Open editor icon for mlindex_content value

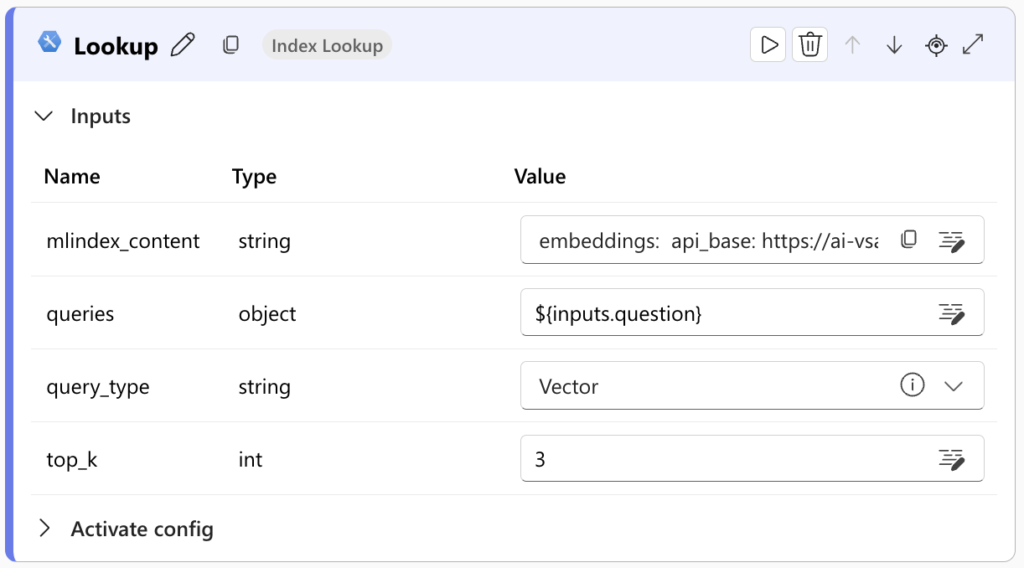[x=952, y=241]
